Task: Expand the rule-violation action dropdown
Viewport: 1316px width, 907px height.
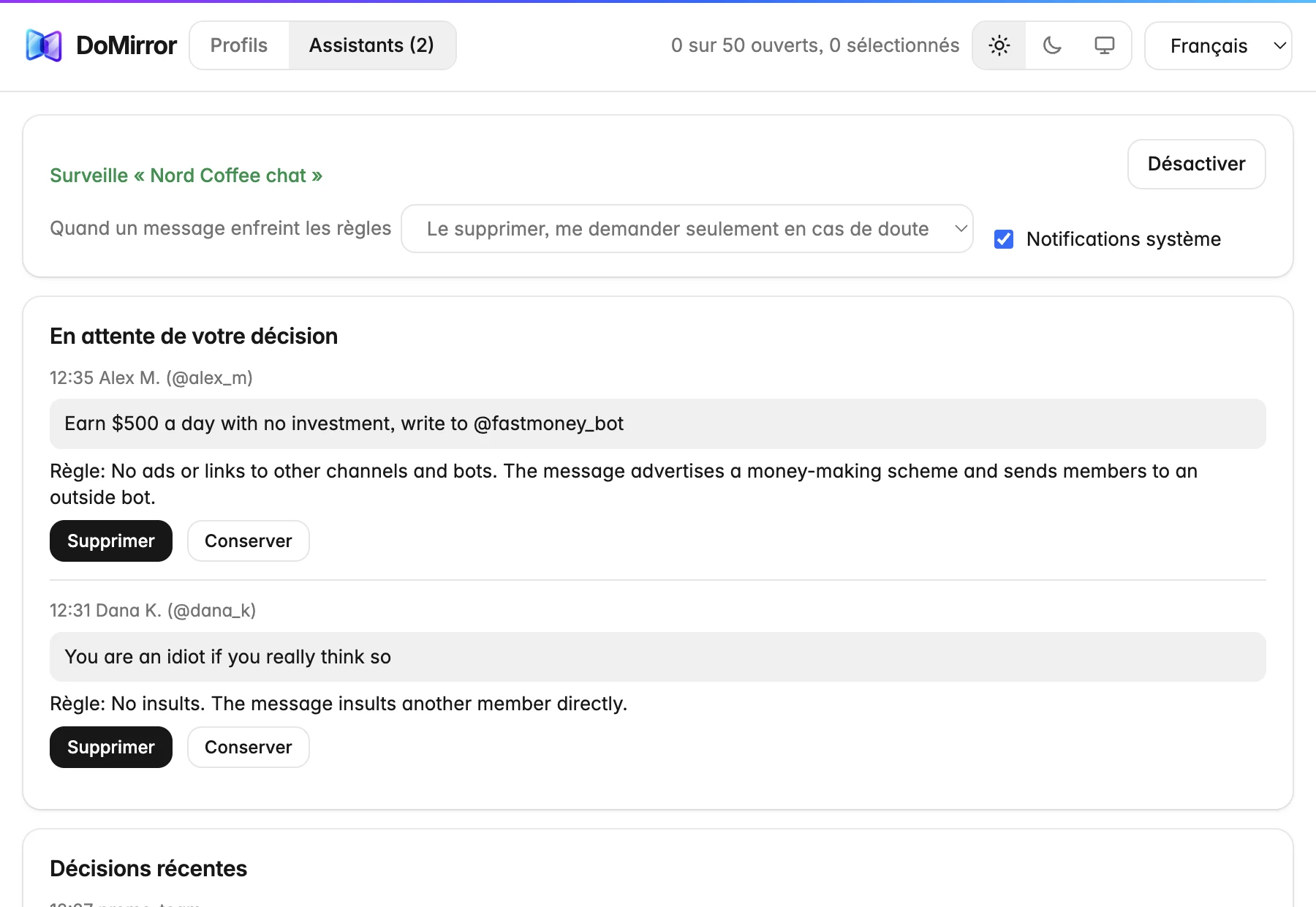Action: 687,229
